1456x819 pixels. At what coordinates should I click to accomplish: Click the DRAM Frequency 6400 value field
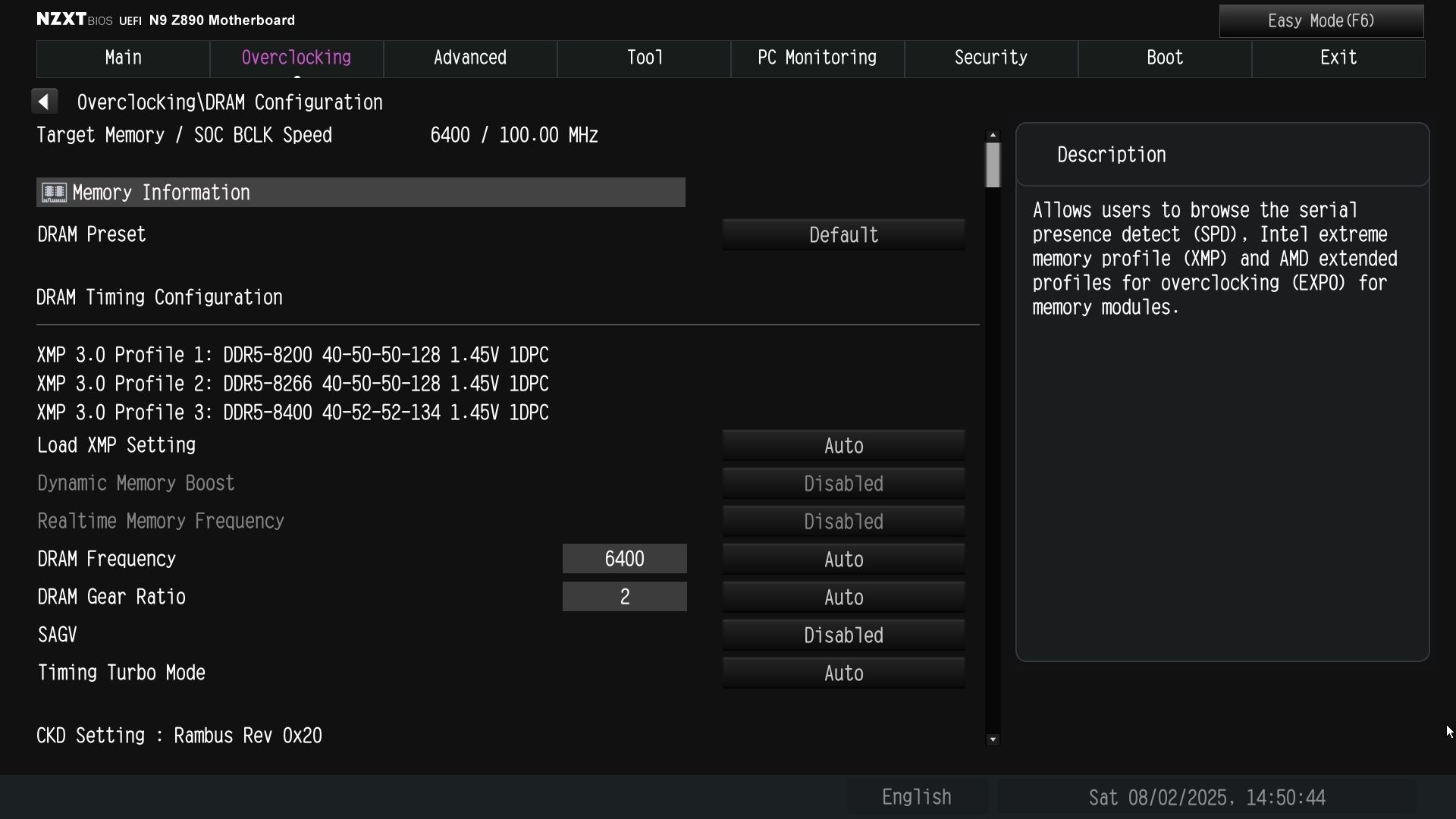(625, 559)
